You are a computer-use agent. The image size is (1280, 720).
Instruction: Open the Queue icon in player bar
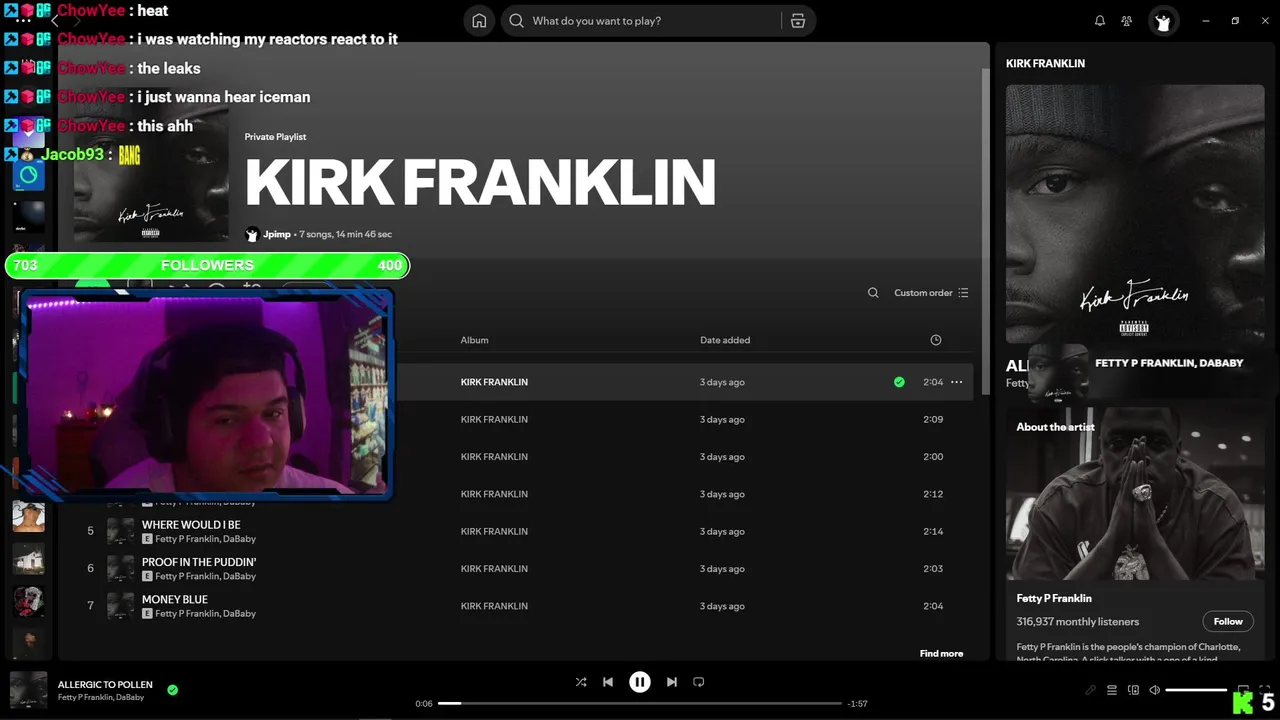point(1112,690)
